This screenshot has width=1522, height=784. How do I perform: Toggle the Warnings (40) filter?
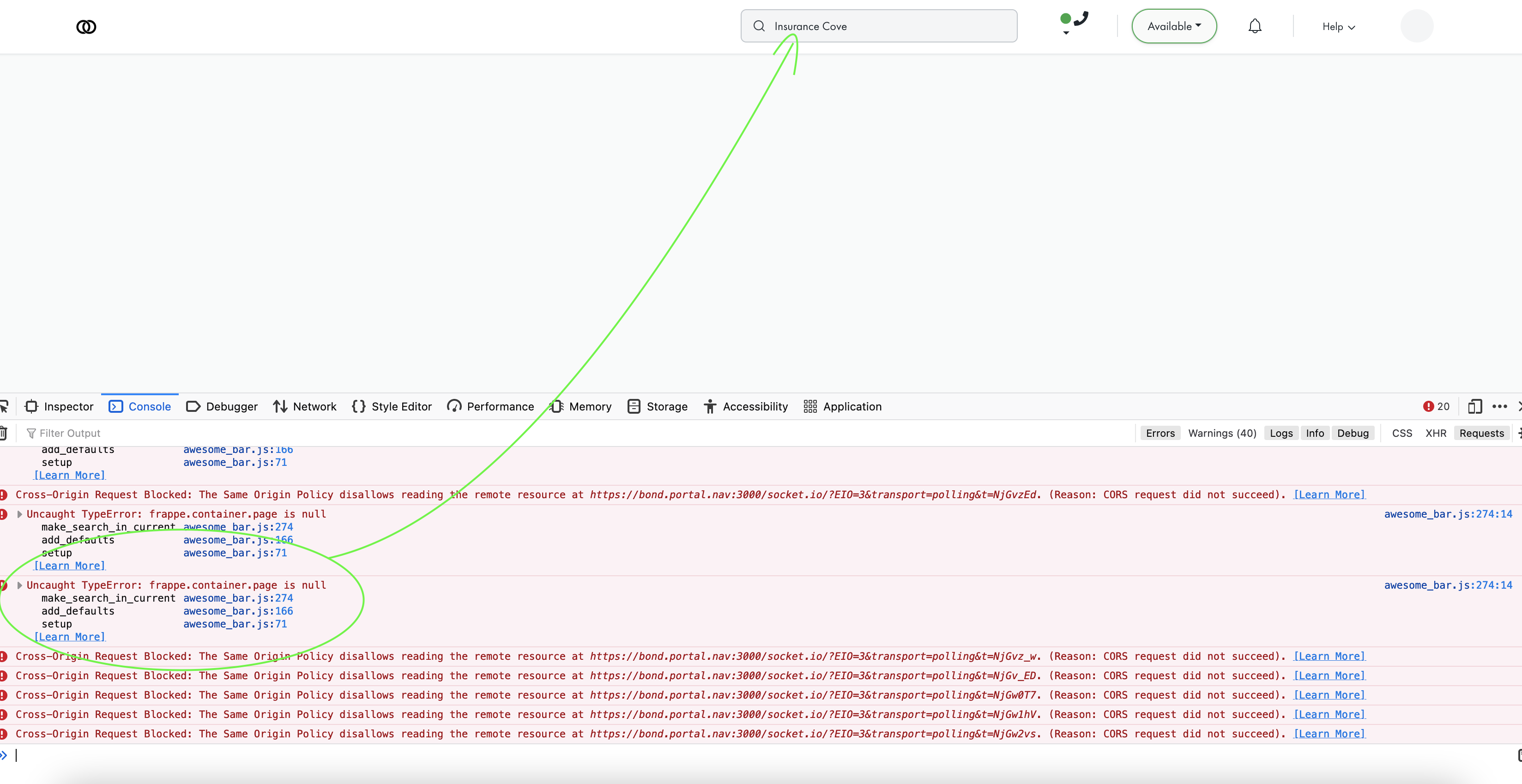click(1222, 433)
